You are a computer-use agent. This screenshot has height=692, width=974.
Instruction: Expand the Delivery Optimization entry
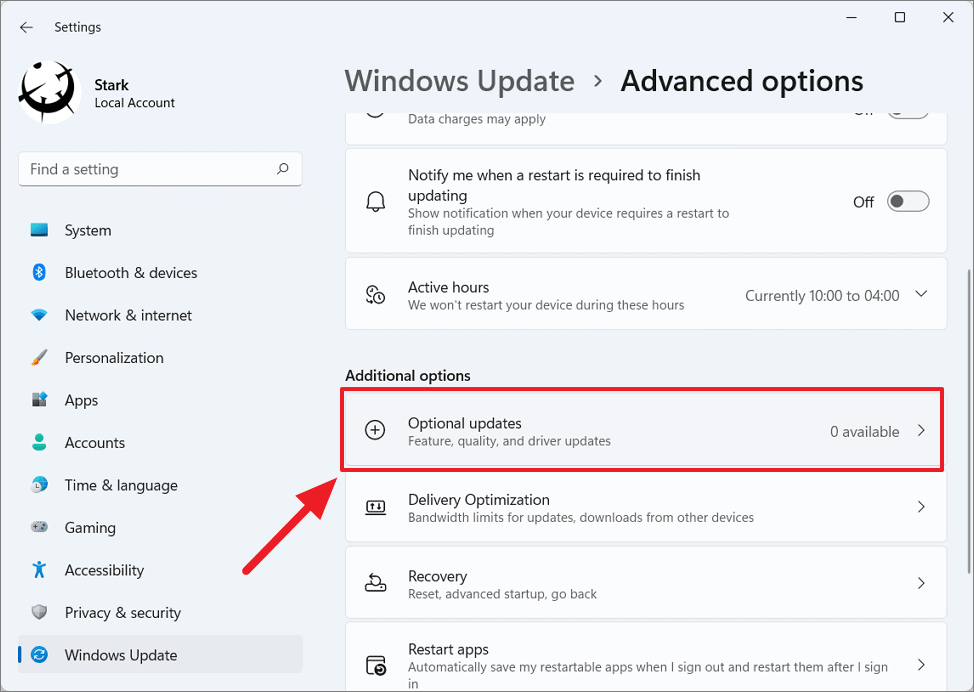pyautogui.click(x=920, y=507)
